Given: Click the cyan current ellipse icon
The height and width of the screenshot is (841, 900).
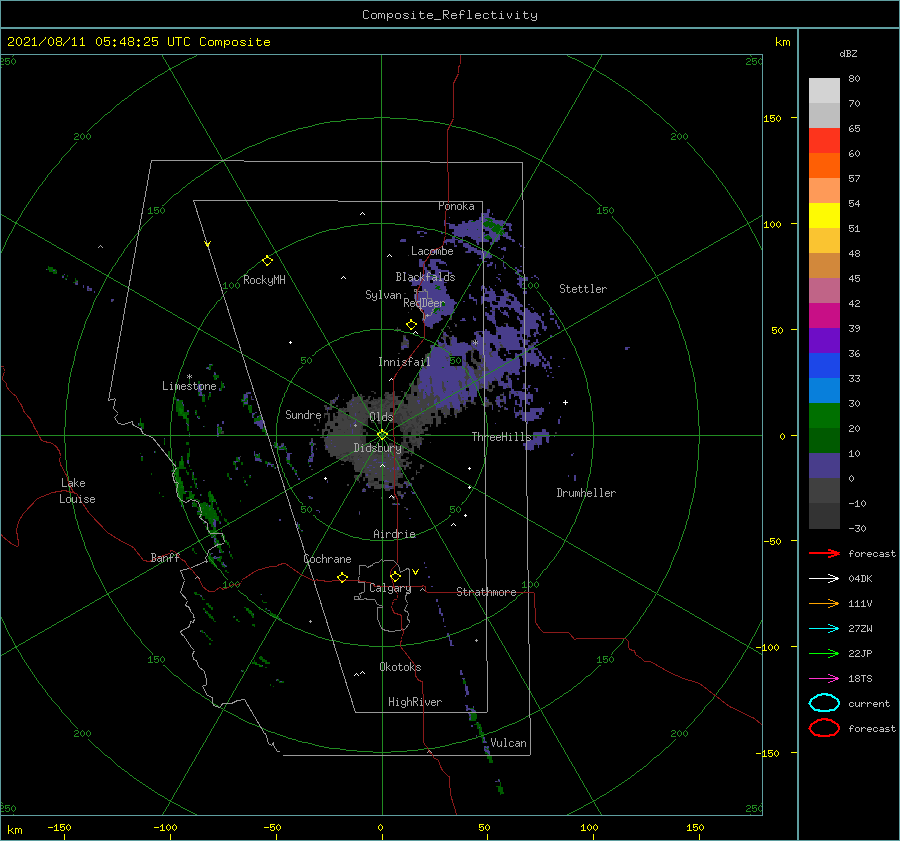Looking at the screenshot, I should [824, 703].
